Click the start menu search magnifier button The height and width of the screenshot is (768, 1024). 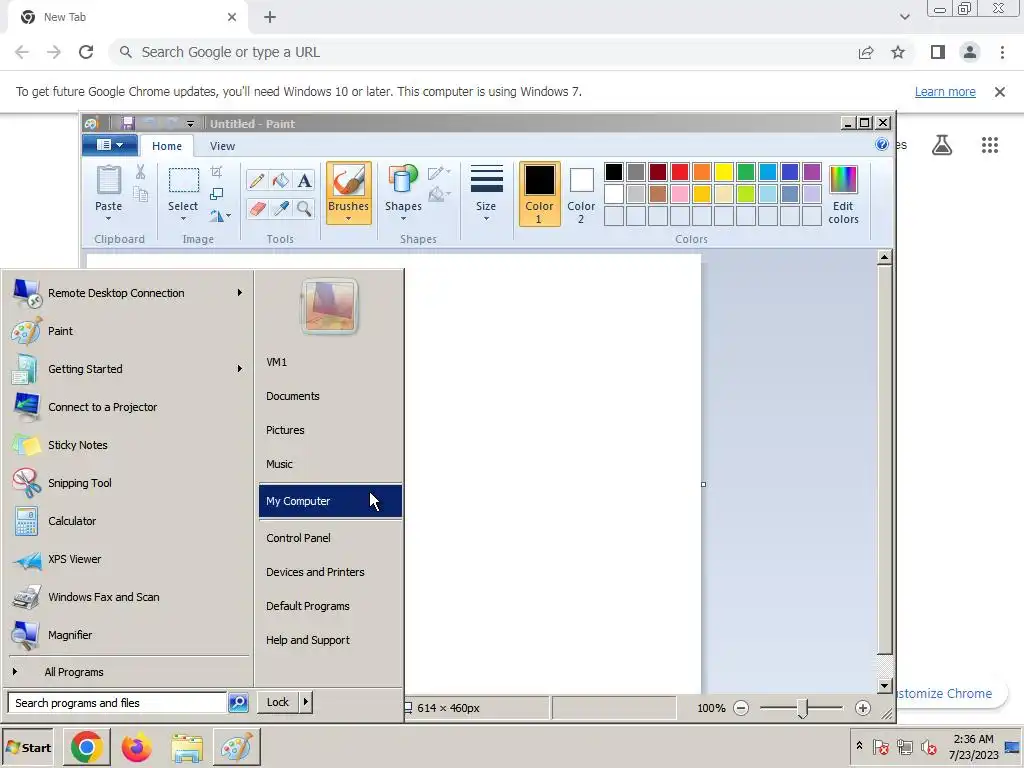tap(238, 703)
